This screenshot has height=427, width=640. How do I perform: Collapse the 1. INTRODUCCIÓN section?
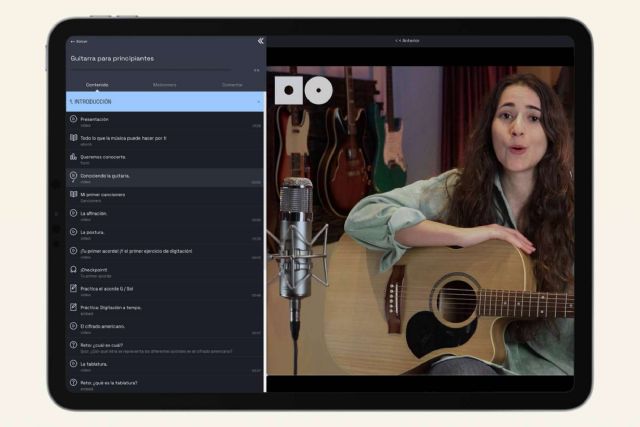258,102
